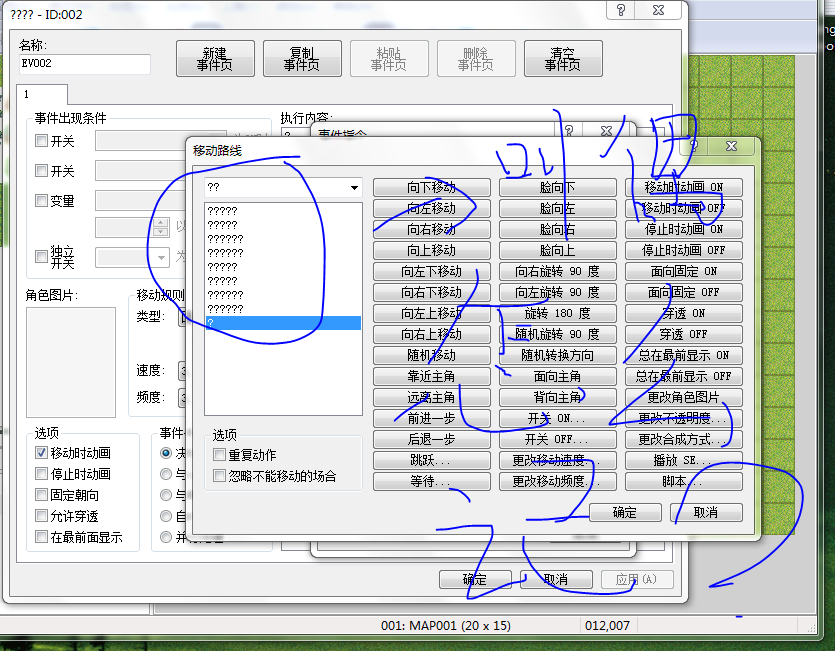Uncheck the 移动时动画 option in event window
Viewport: 835px width, 651px height.
click(41, 453)
